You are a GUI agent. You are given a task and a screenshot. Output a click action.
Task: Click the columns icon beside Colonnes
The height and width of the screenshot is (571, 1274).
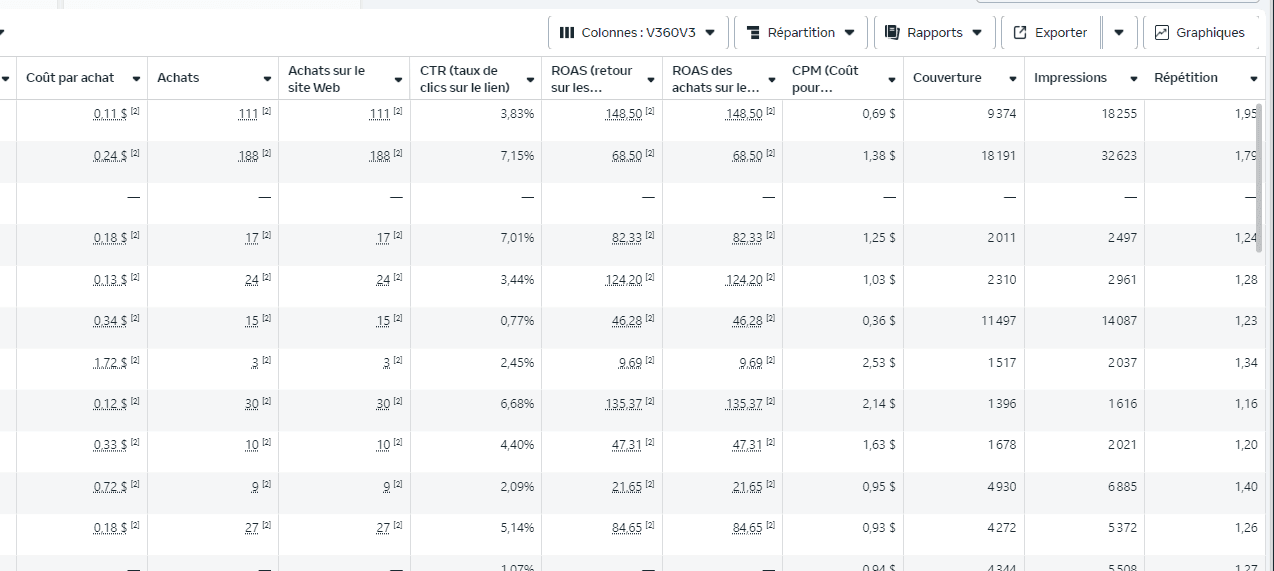567,32
